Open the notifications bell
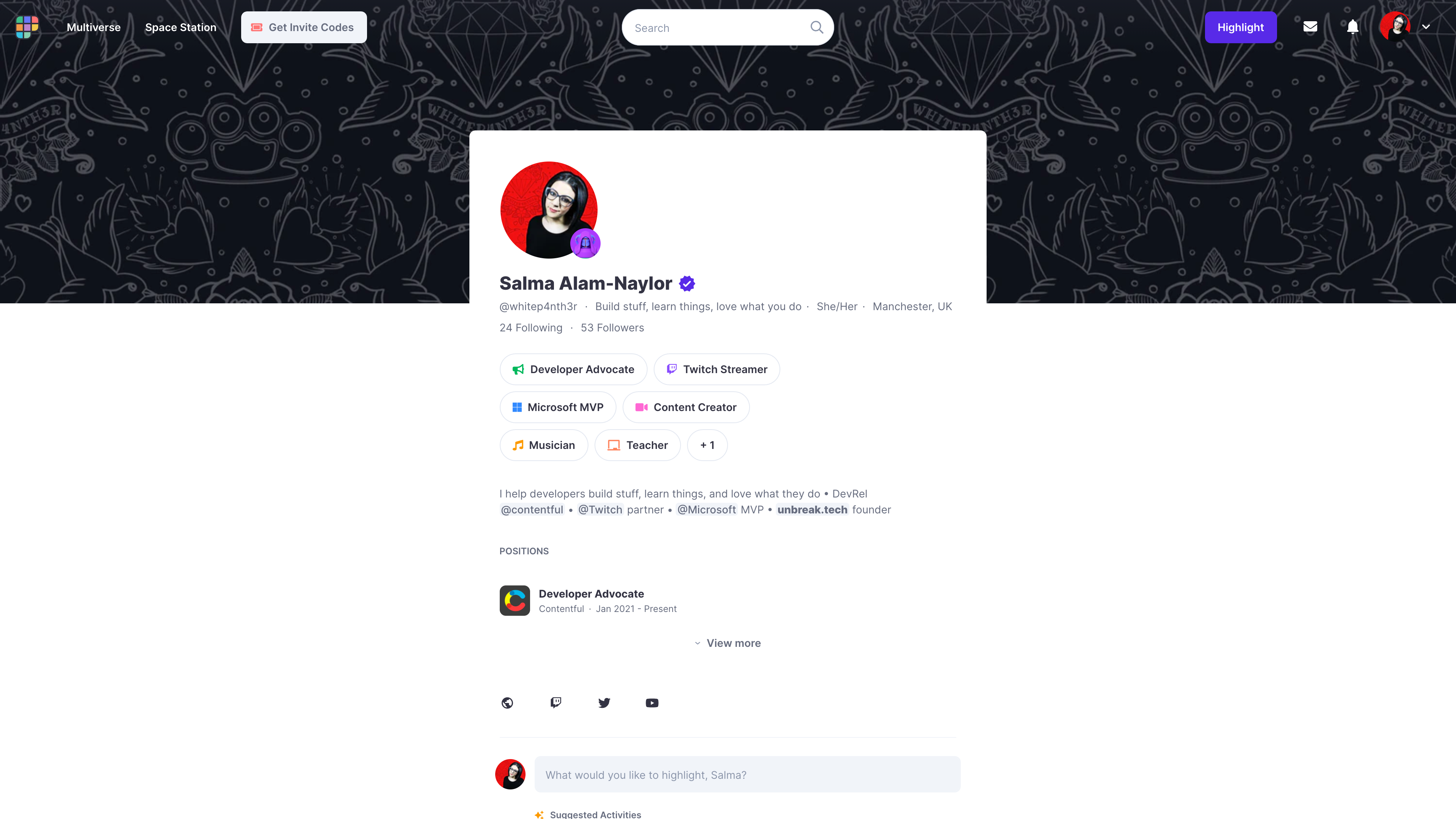 (x=1352, y=27)
